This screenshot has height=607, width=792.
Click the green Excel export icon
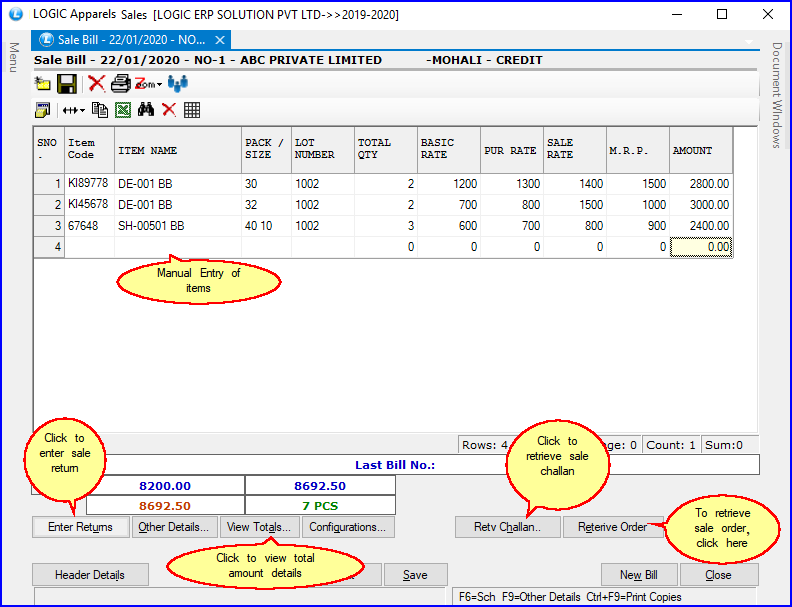[x=123, y=110]
